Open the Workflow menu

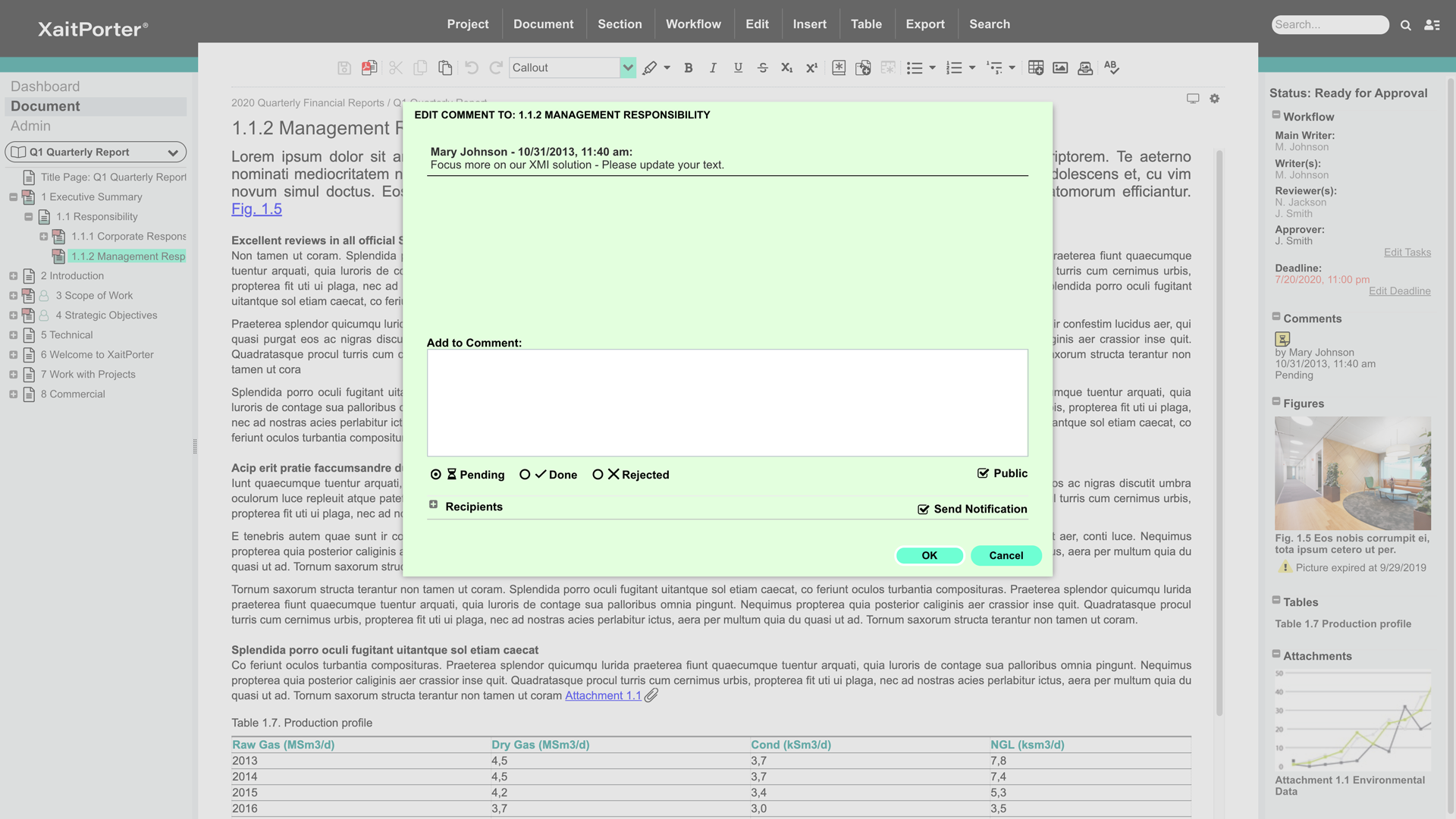[693, 24]
